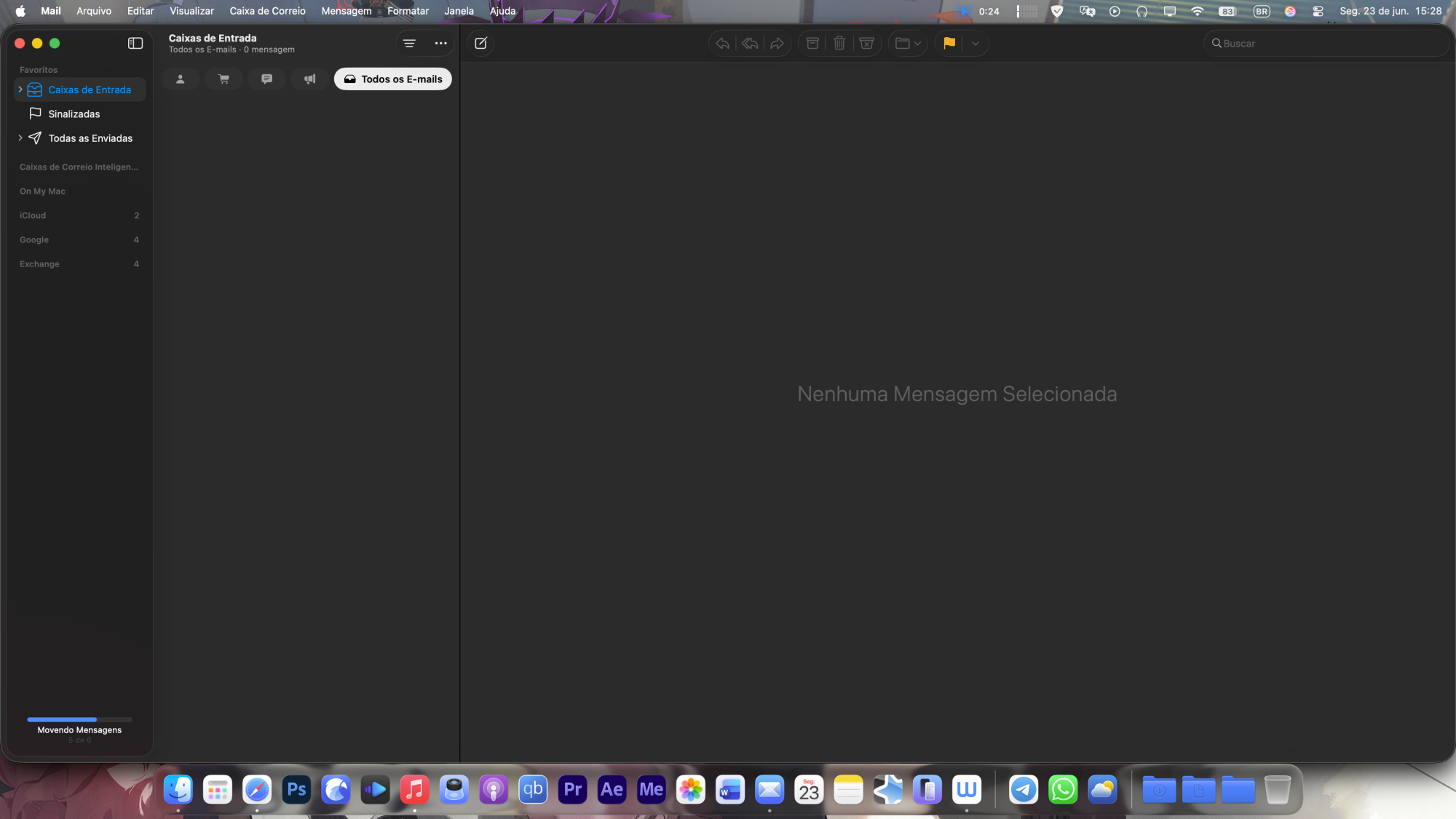Click the Reply All icon

click(x=750, y=44)
